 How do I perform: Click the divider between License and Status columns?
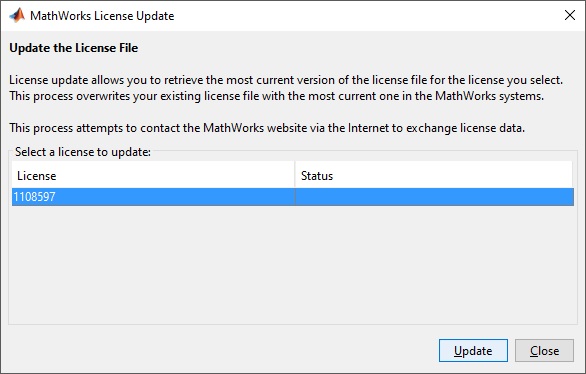(295, 175)
